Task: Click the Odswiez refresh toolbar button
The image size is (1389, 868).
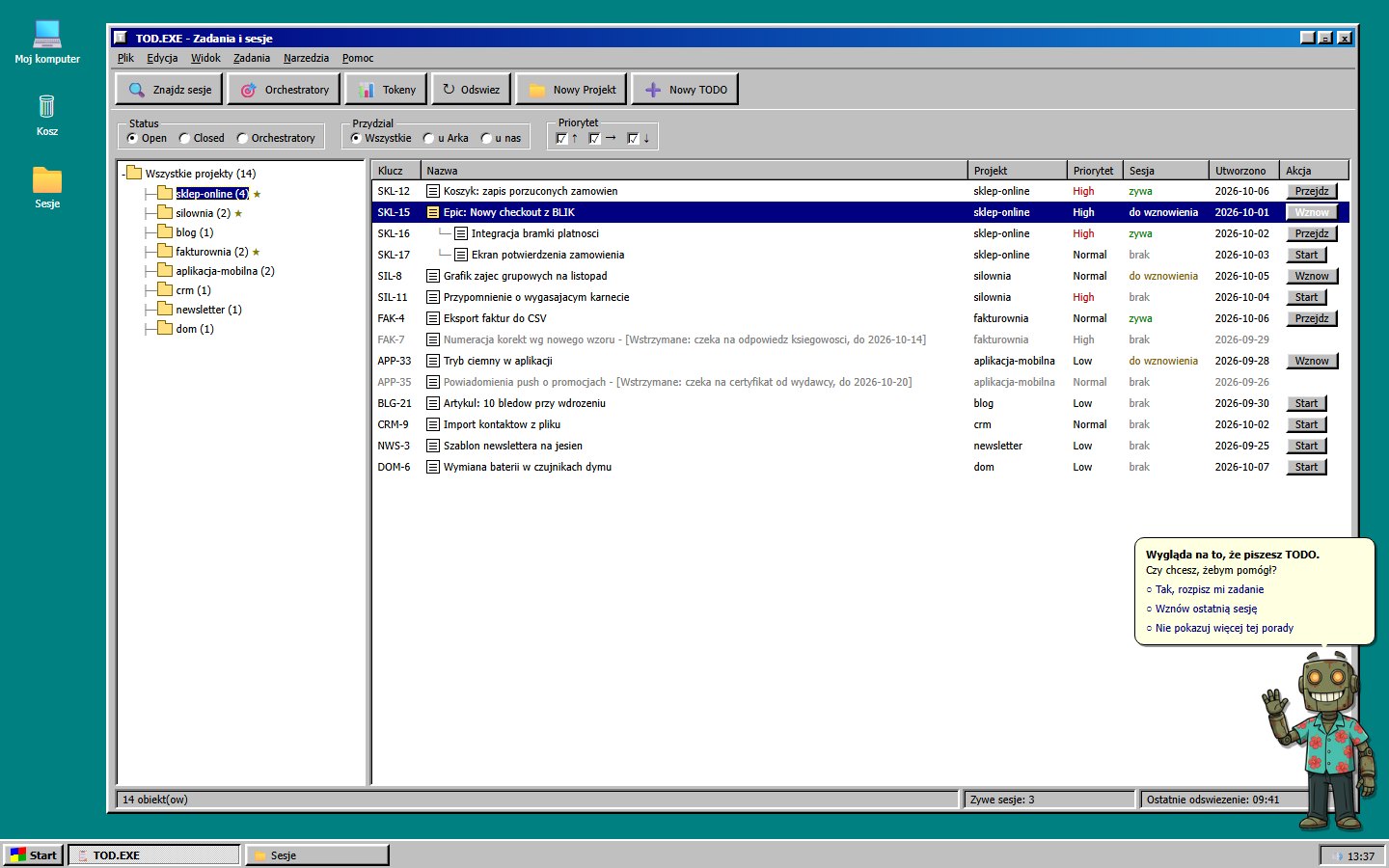Action: (471, 90)
